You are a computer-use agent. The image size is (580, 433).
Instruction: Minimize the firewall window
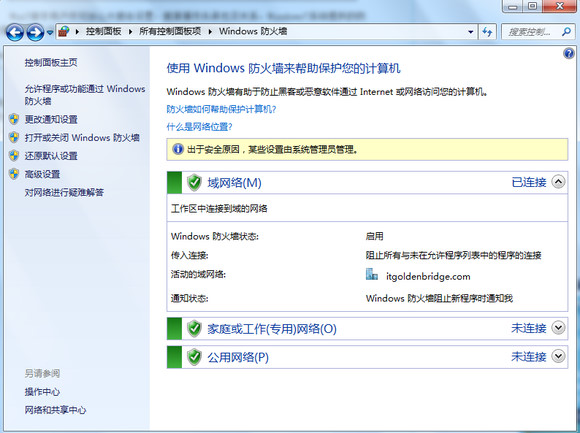tap(513, 6)
